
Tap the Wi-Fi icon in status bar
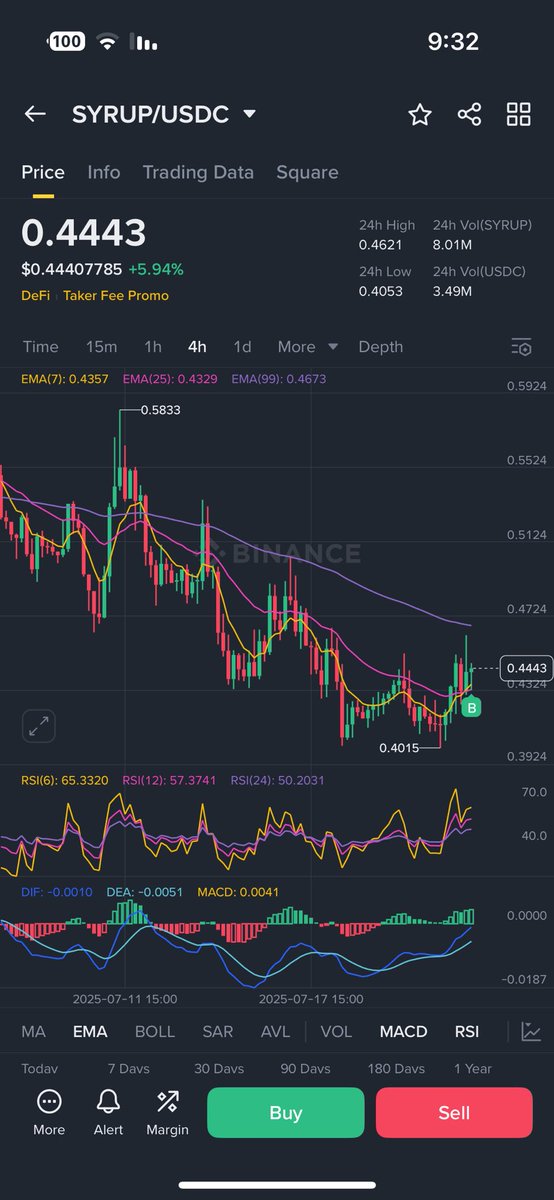107,42
